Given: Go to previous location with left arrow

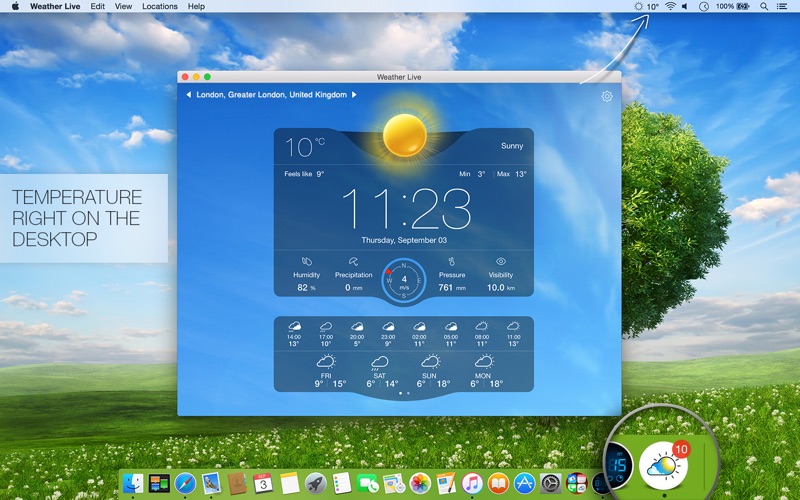Looking at the screenshot, I should pyautogui.click(x=188, y=95).
